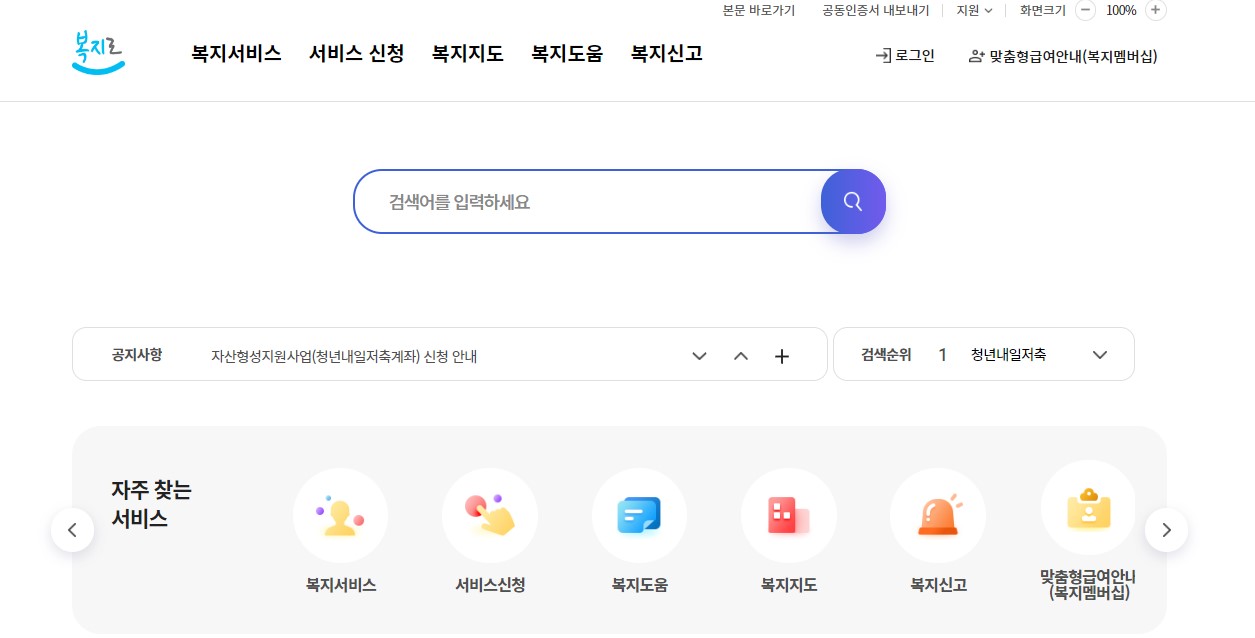
Task: Open 복지도움 via its chat bubble icon
Action: click(639, 515)
